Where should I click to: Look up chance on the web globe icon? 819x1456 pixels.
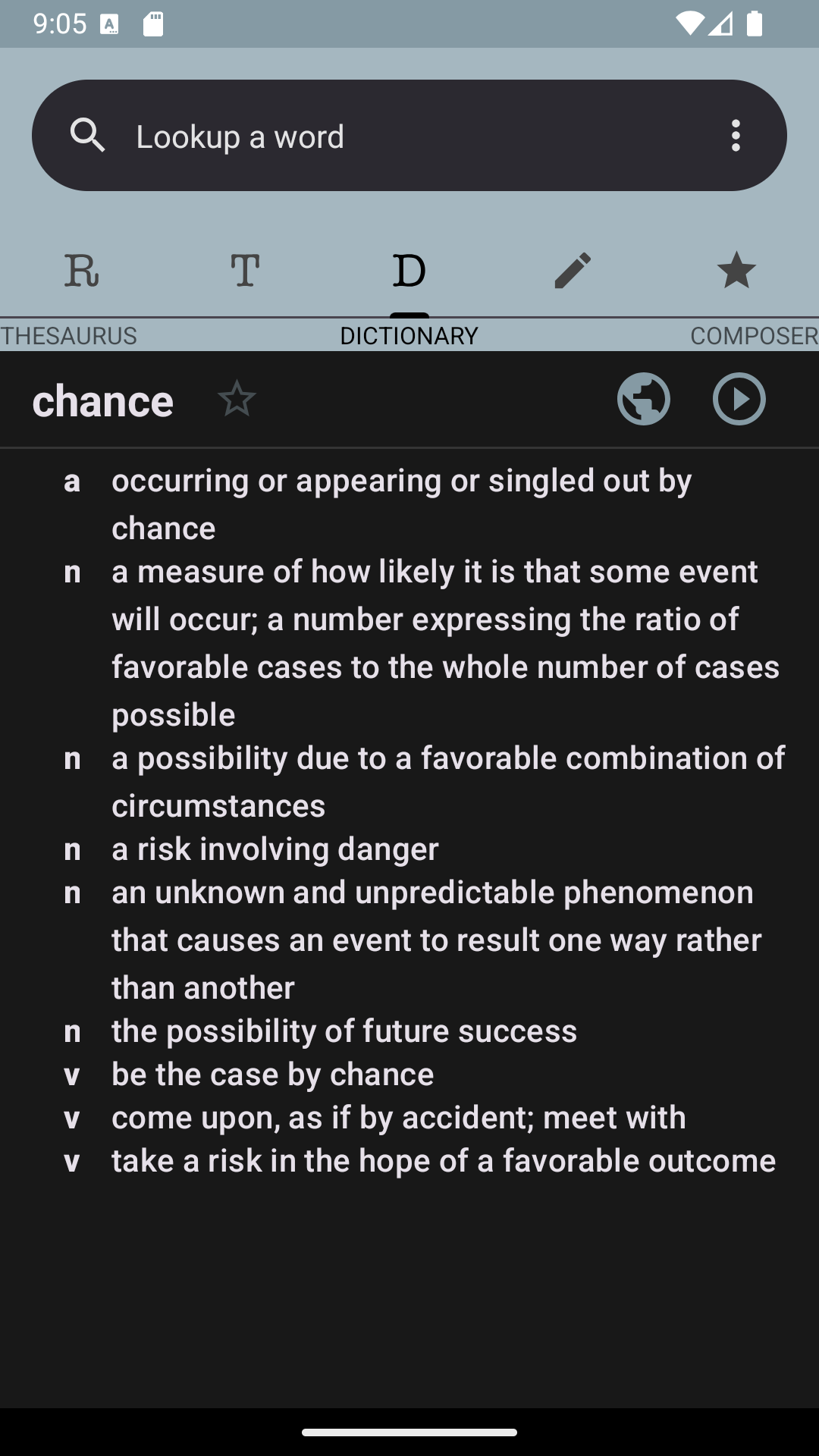(644, 399)
